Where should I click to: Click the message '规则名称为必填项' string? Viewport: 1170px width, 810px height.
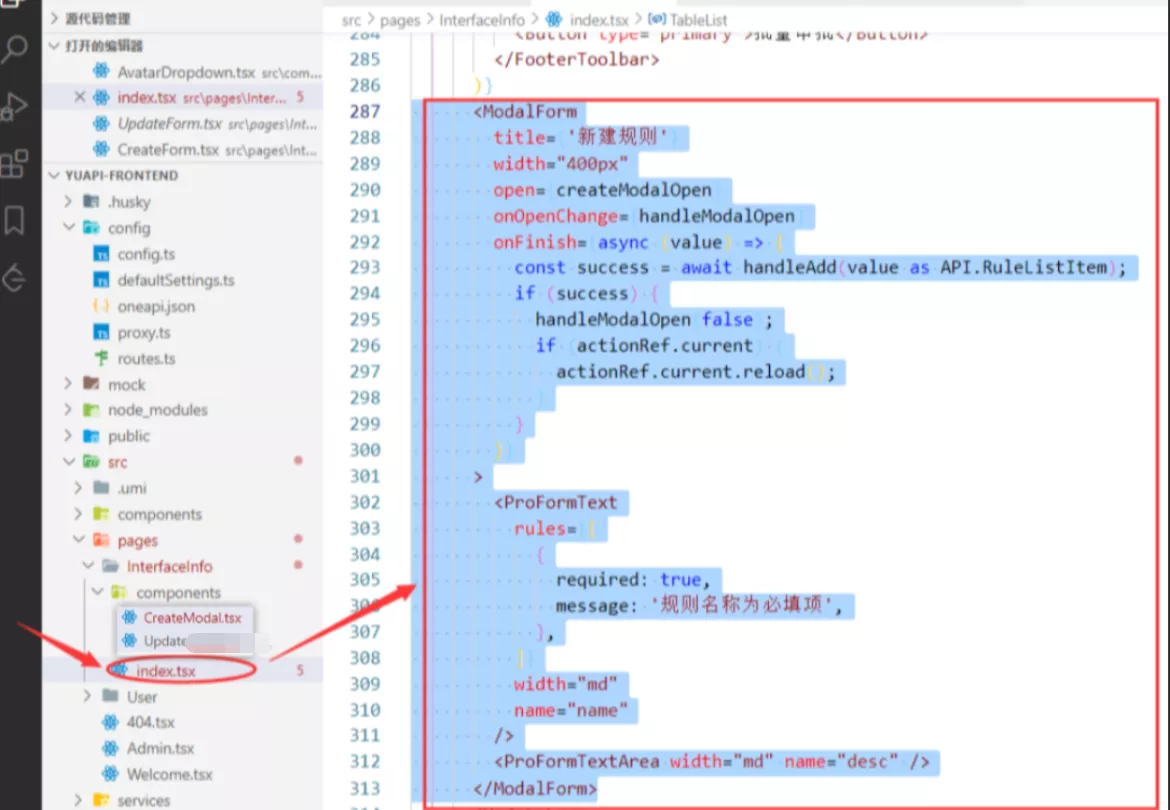pos(742,605)
